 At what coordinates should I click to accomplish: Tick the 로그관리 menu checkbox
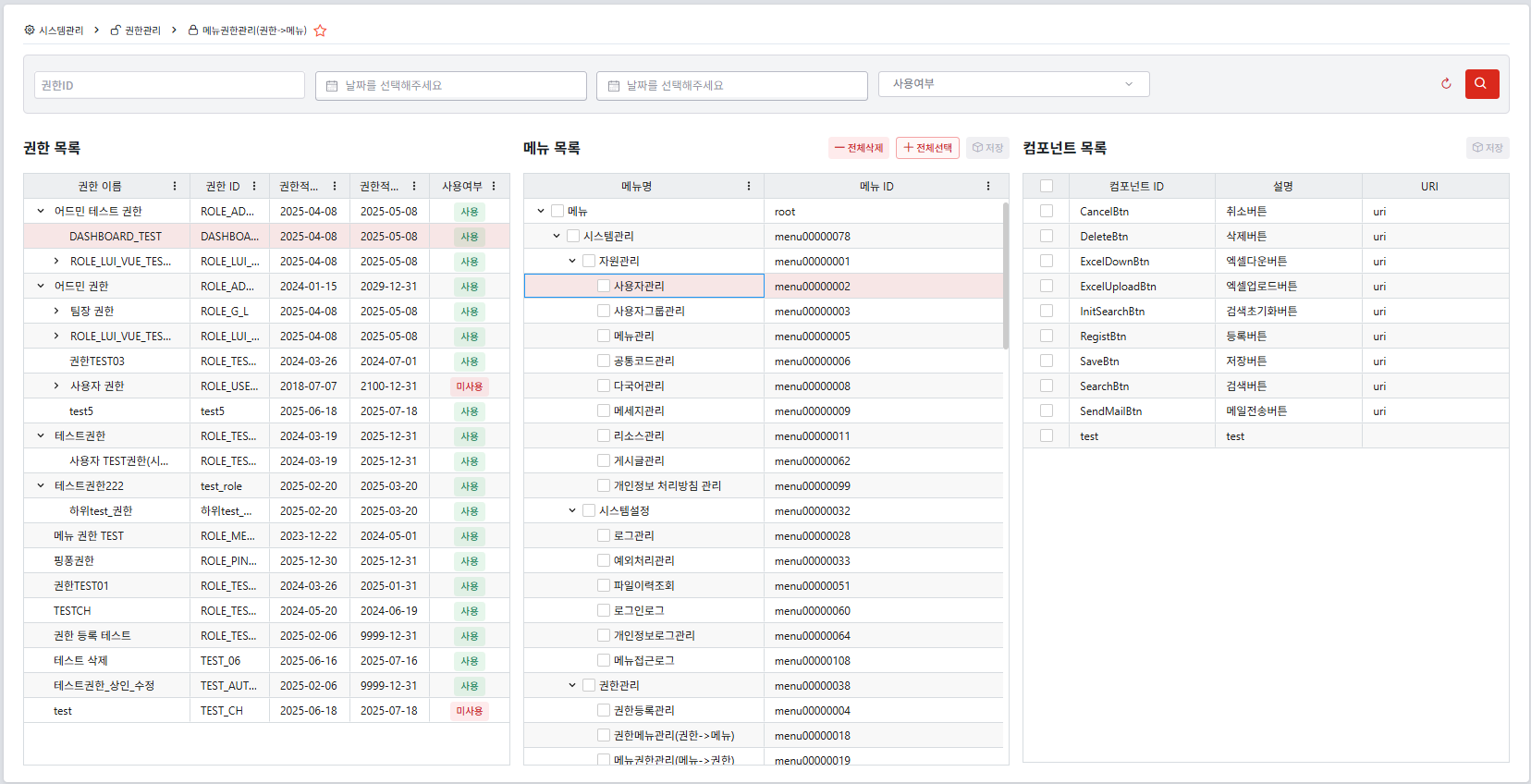(604, 535)
